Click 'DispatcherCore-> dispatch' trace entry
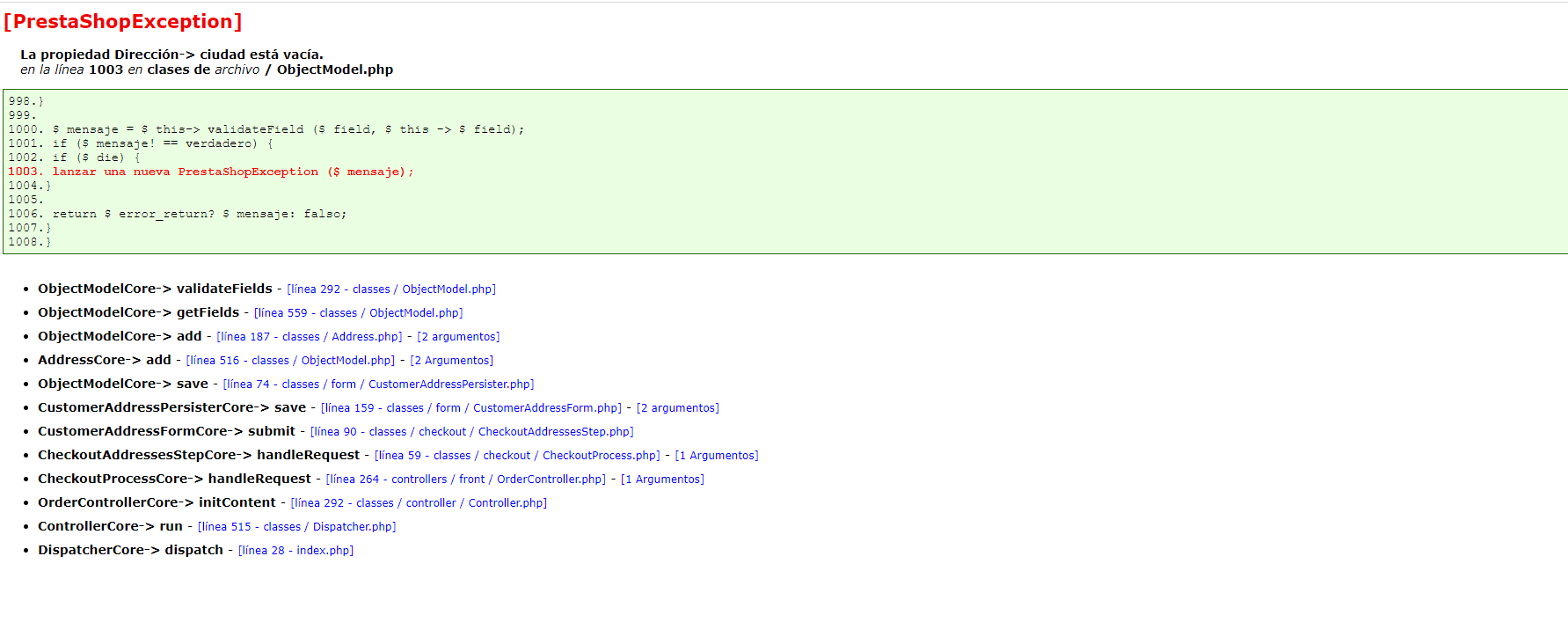Image resolution: width=1568 pixels, height=637 pixels. [x=130, y=550]
